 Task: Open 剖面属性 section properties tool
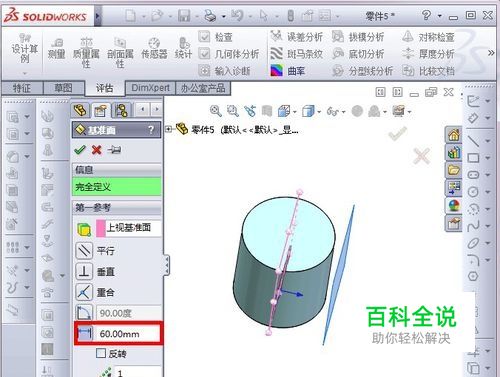[x=120, y=52]
